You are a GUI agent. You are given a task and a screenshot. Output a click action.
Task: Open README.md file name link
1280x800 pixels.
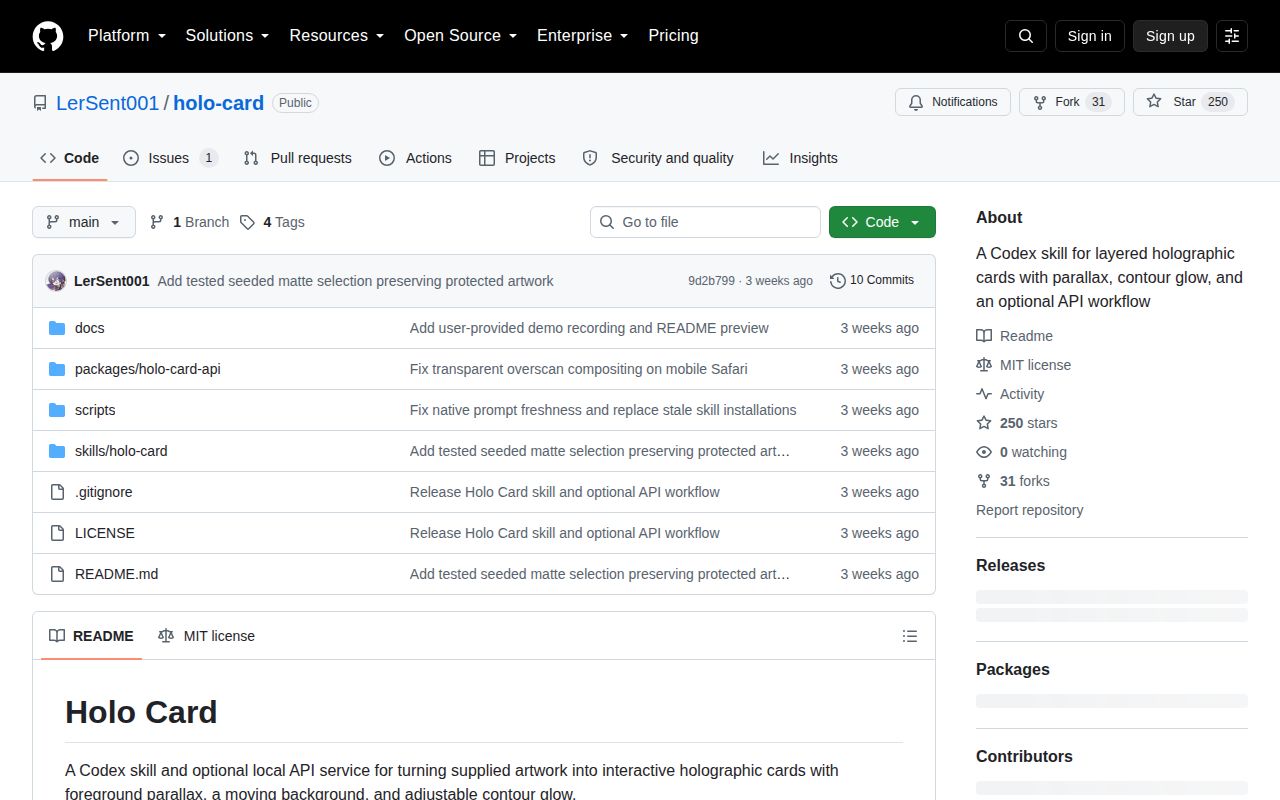[x=116, y=574]
